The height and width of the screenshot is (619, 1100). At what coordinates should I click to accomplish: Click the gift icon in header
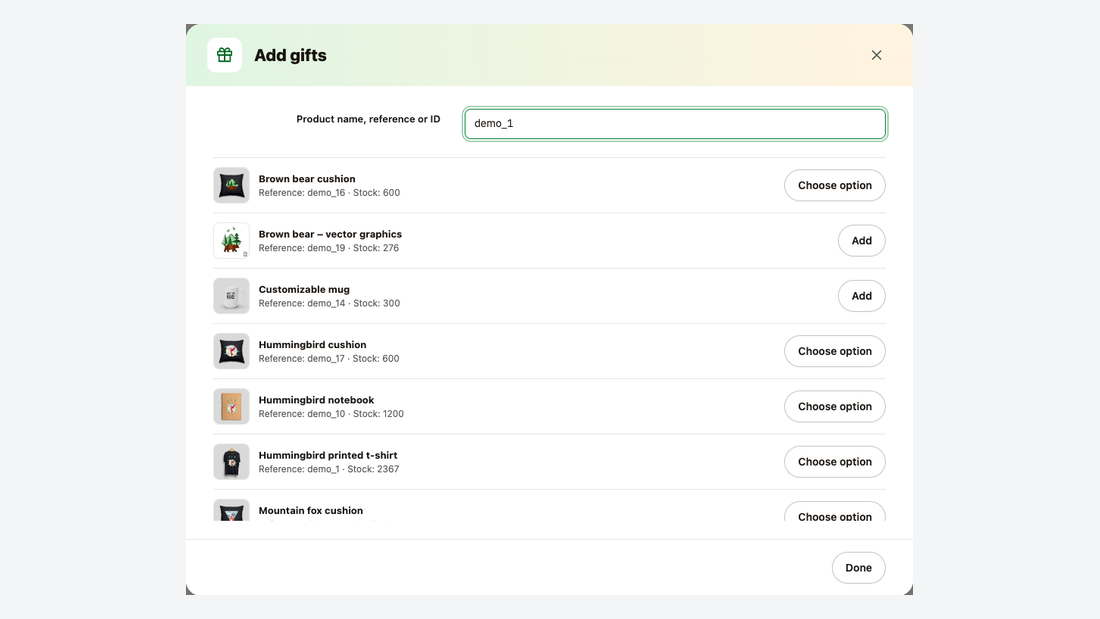224,55
